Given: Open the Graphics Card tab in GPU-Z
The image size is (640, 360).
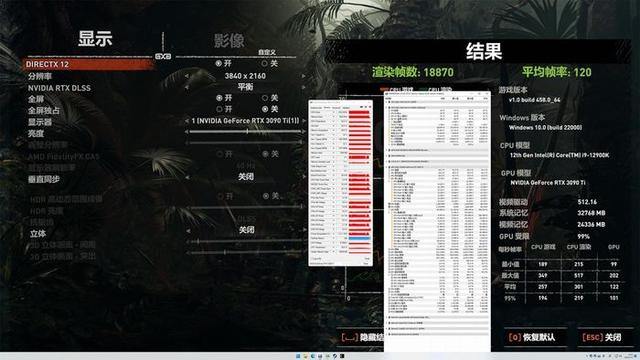Looking at the screenshot, I should [x=316, y=108].
